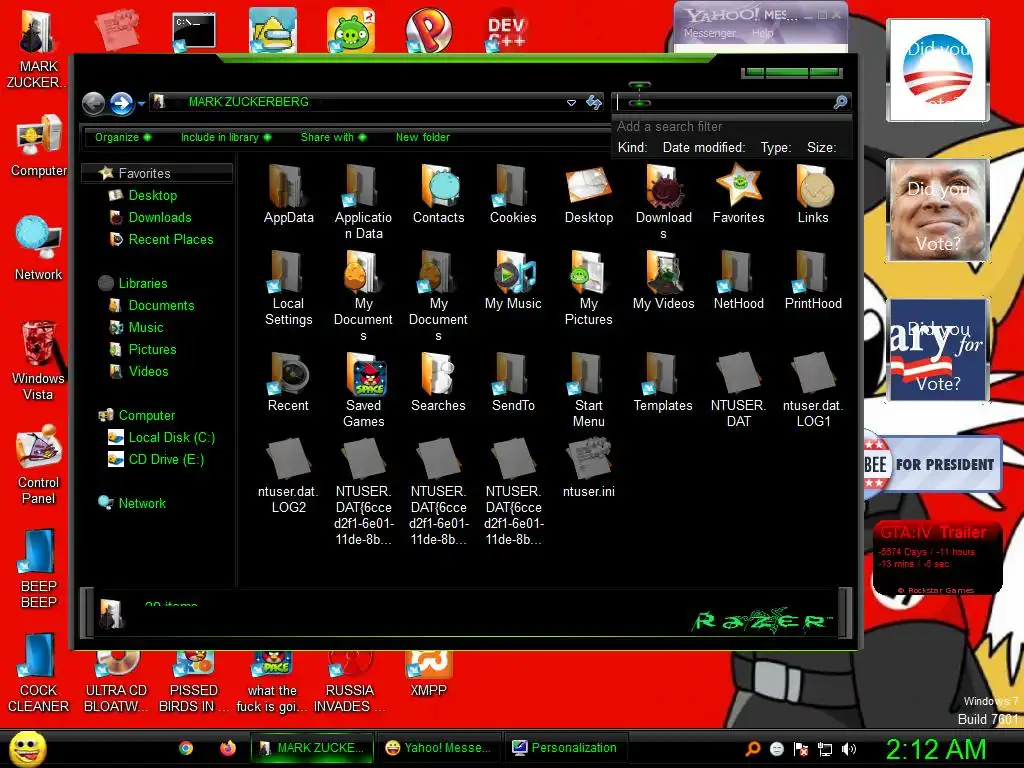Select the ntuser.dat.LOG1 file
Screen dimensions: 1024x768
pos(813,390)
